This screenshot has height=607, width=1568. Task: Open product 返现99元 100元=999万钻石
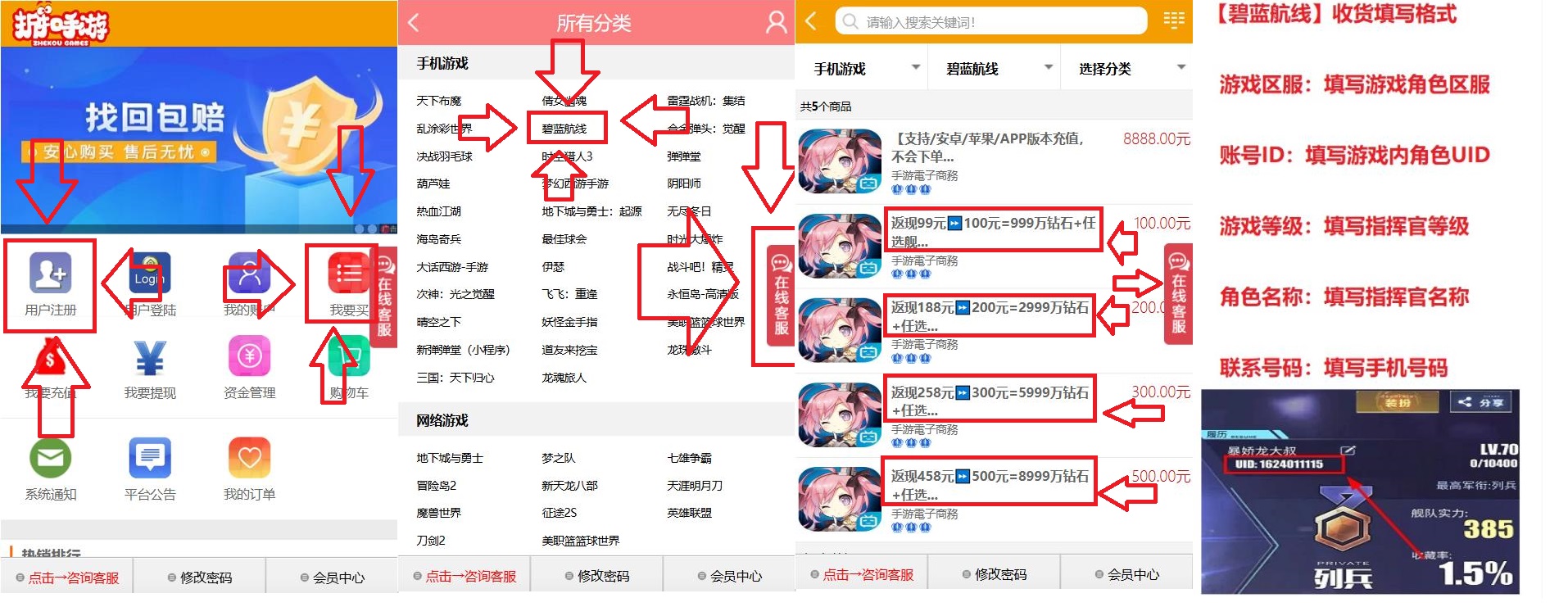994,231
